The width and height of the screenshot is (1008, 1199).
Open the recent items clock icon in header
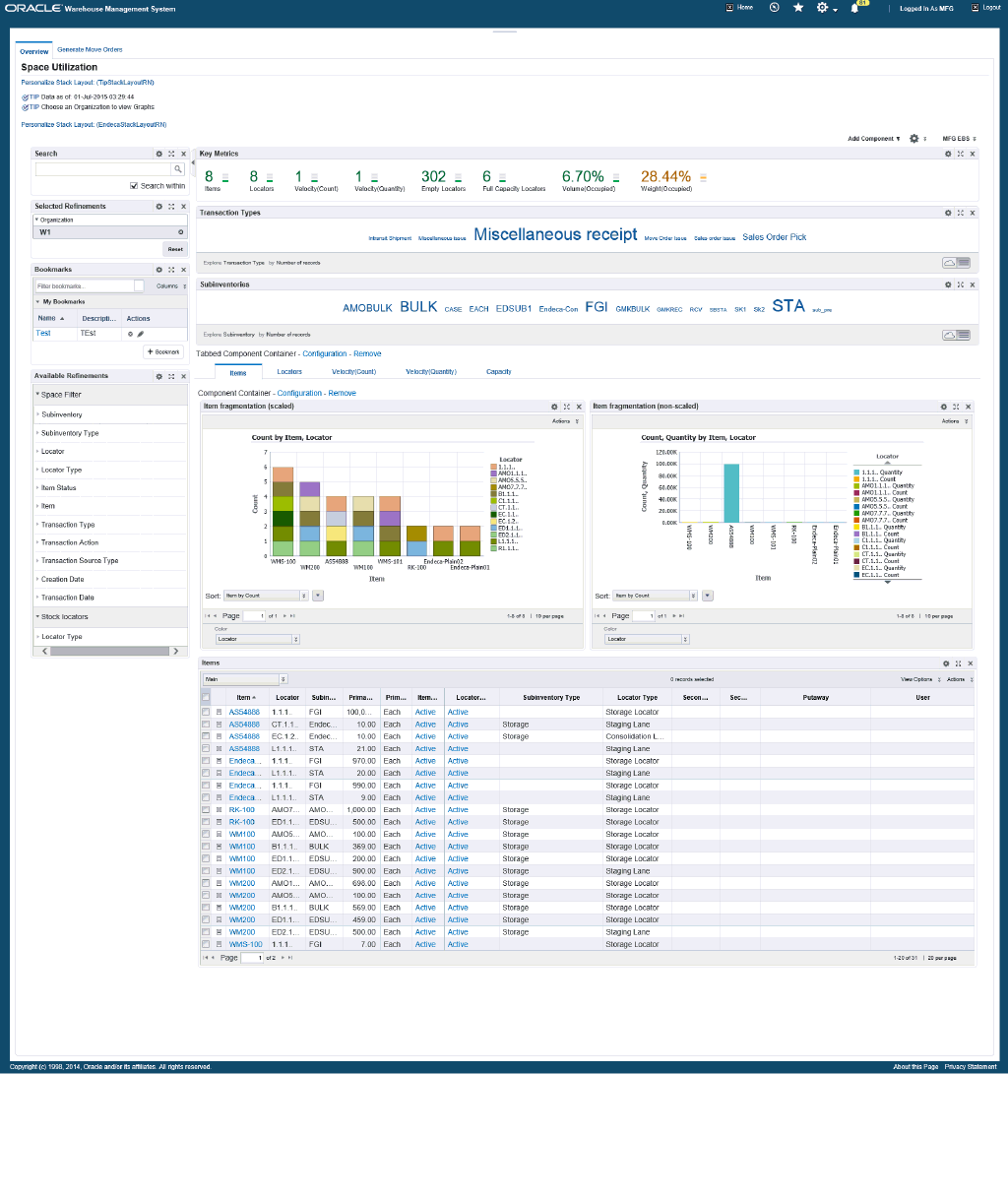pyautogui.click(x=775, y=7)
